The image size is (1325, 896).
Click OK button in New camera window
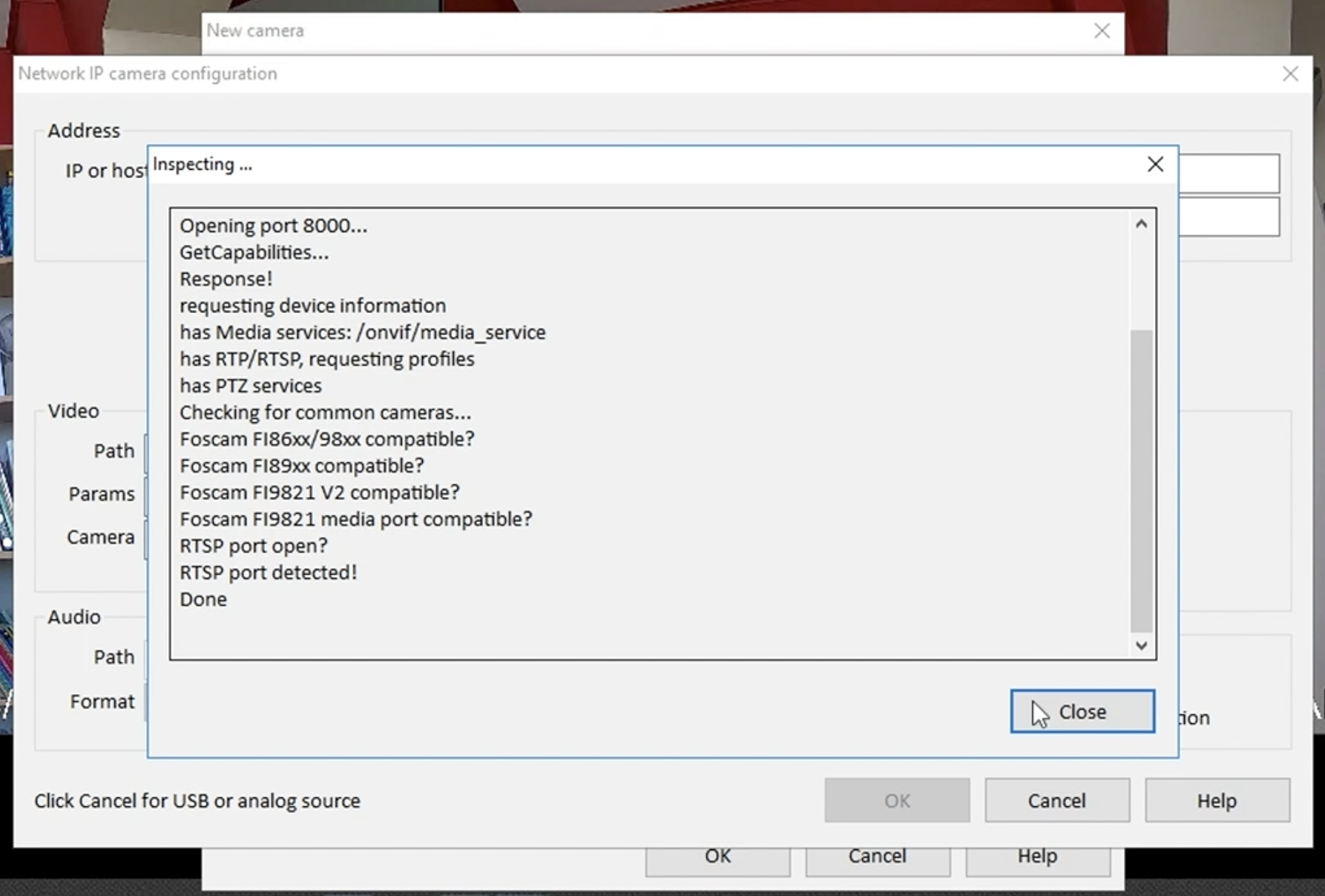pyautogui.click(x=717, y=860)
